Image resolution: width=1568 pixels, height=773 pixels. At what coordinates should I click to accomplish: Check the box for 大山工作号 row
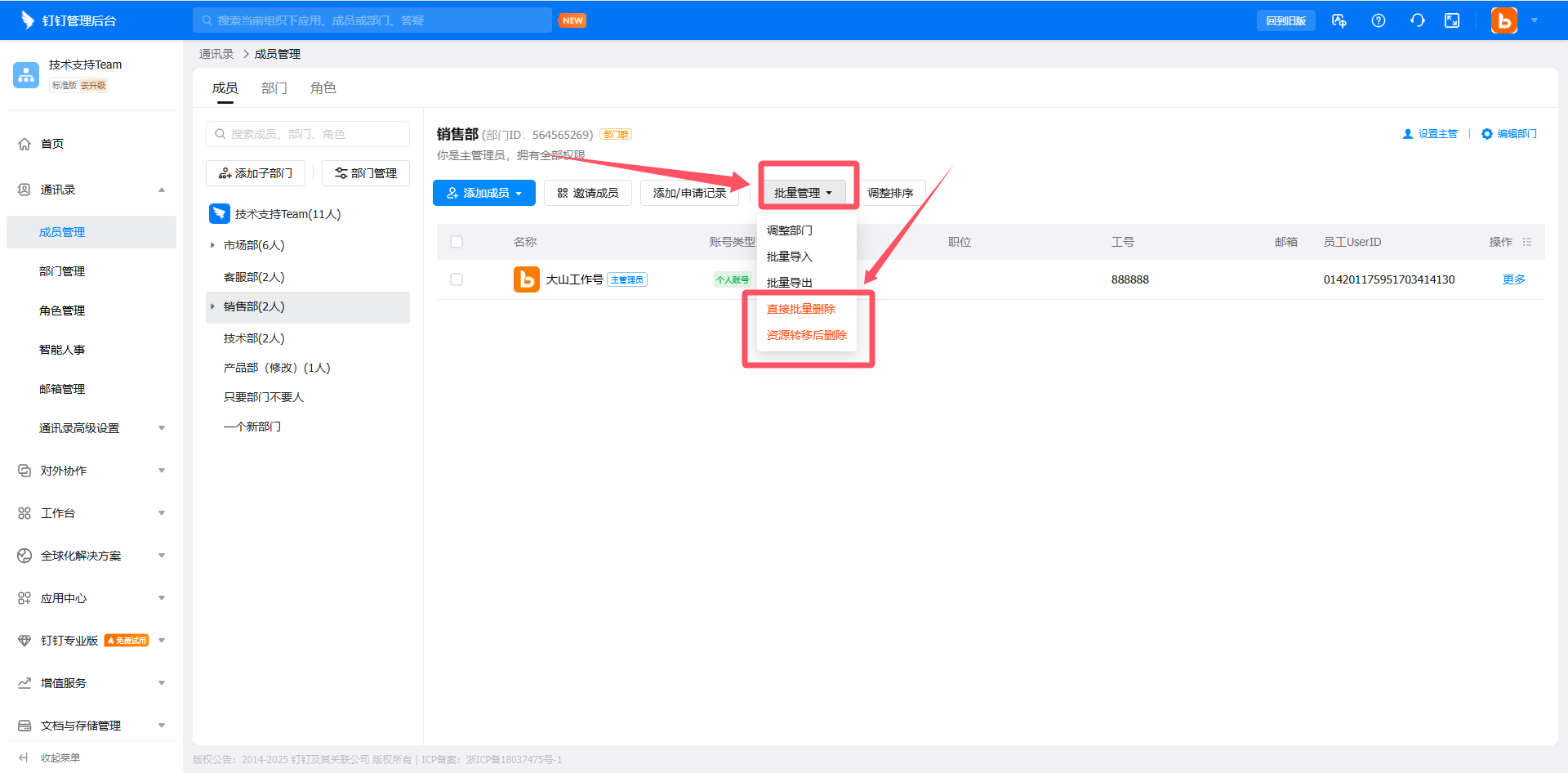pos(457,279)
